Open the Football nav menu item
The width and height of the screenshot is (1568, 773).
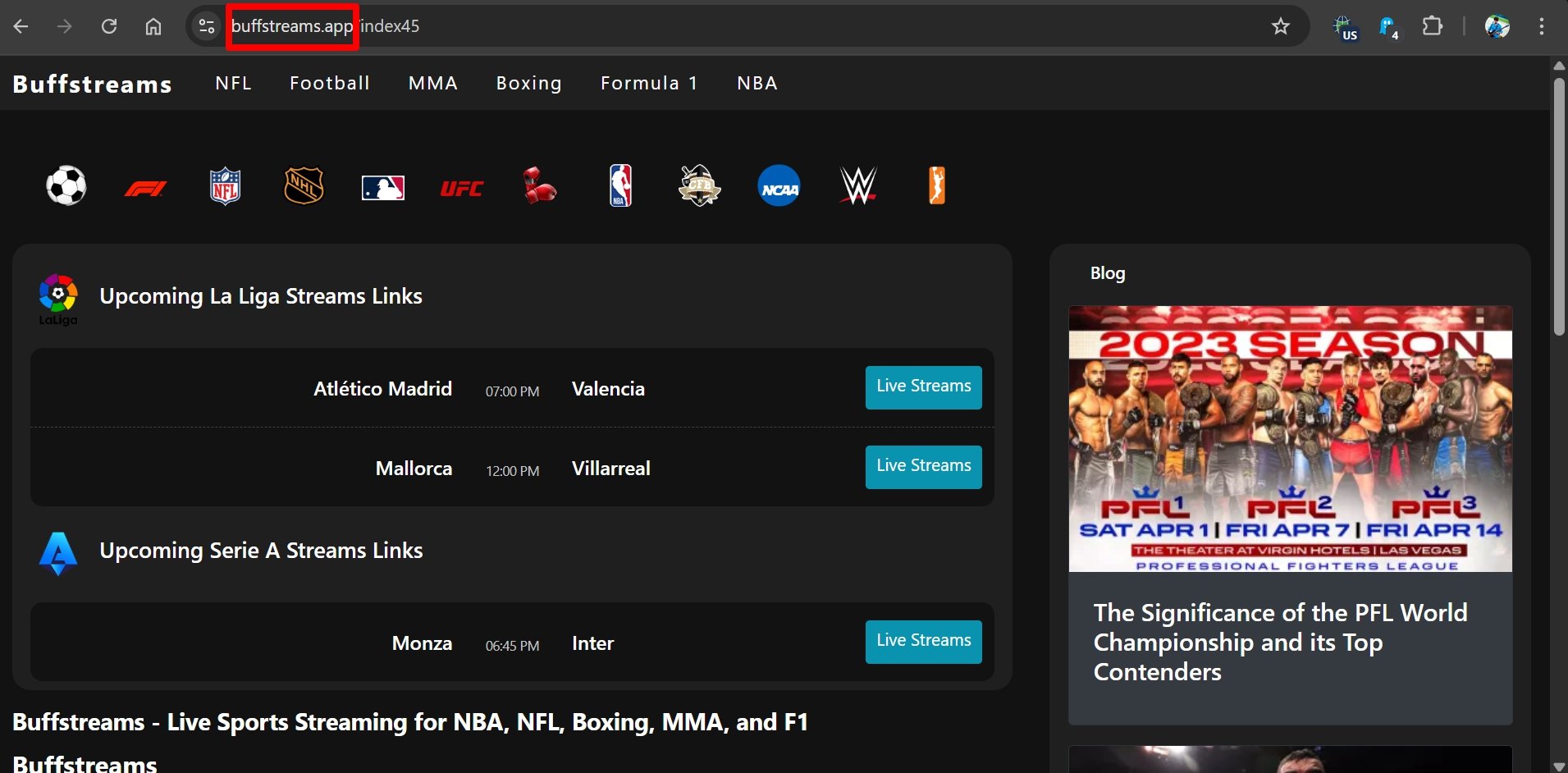pos(330,83)
